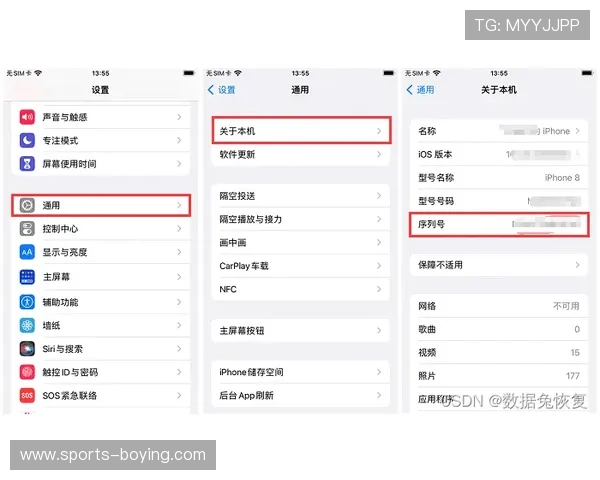Tap the Screen Time (屏幕使用时间) hourglass icon
The width and height of the screenshot is (600, 480).
click(x=27, y=164)
